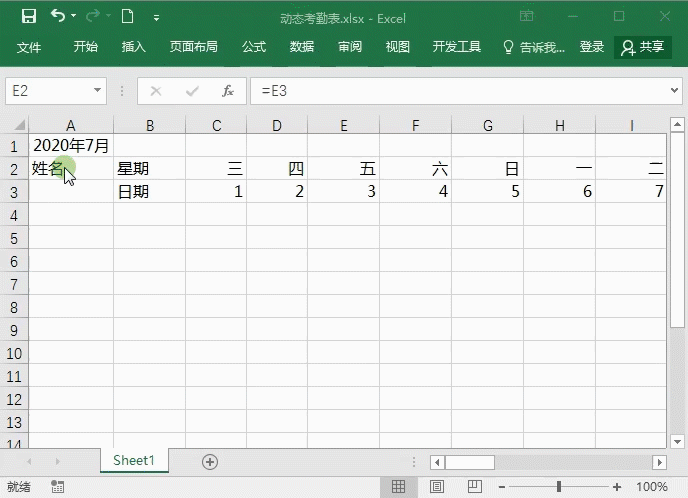Open the 插入 ribbon tab
This screenshot has height=498, width=688.
133,47
